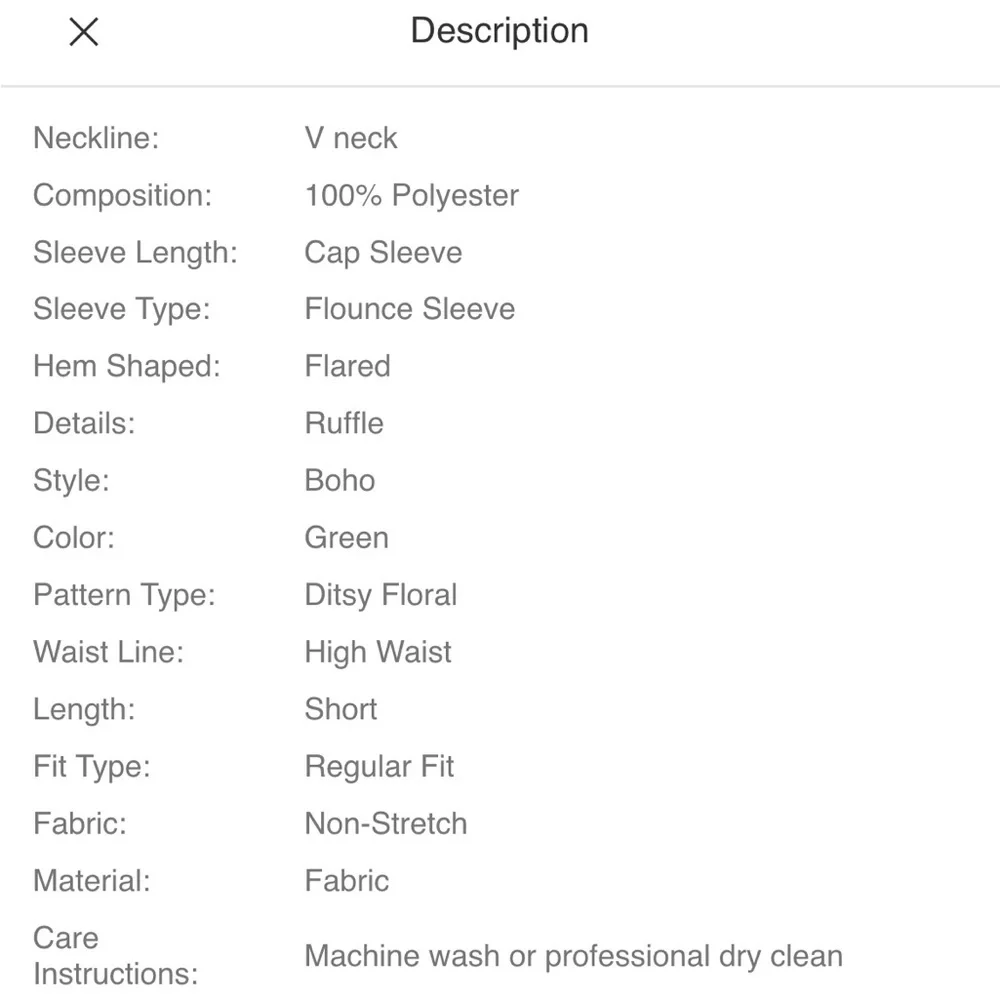Select the Pattern Type label
This screenshot has height=1000, width=1000.
(x=124, y=595)
